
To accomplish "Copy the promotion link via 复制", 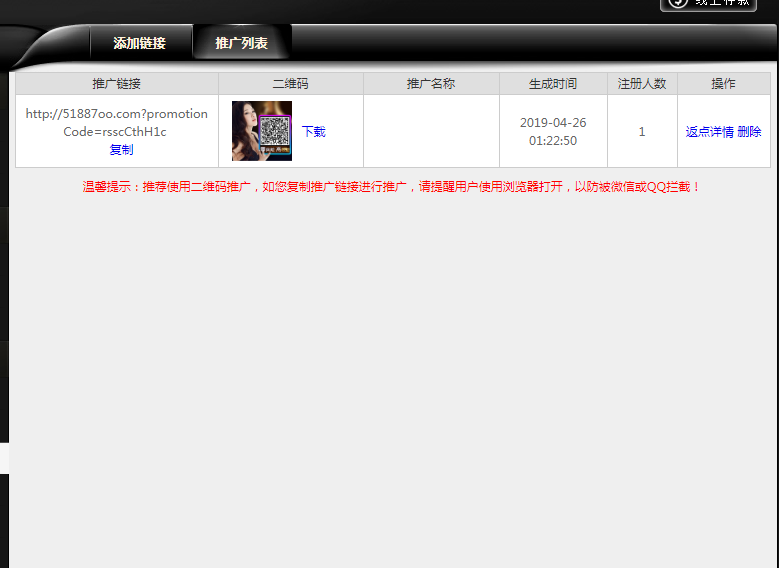I will click(x=121, y=150).
